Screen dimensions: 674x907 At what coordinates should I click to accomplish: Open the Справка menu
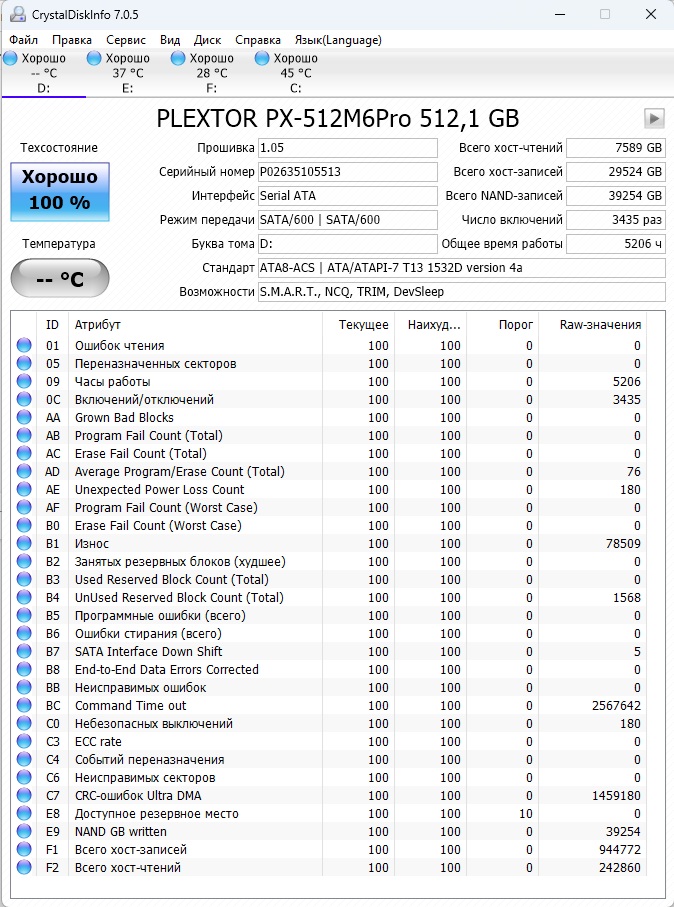258,40
